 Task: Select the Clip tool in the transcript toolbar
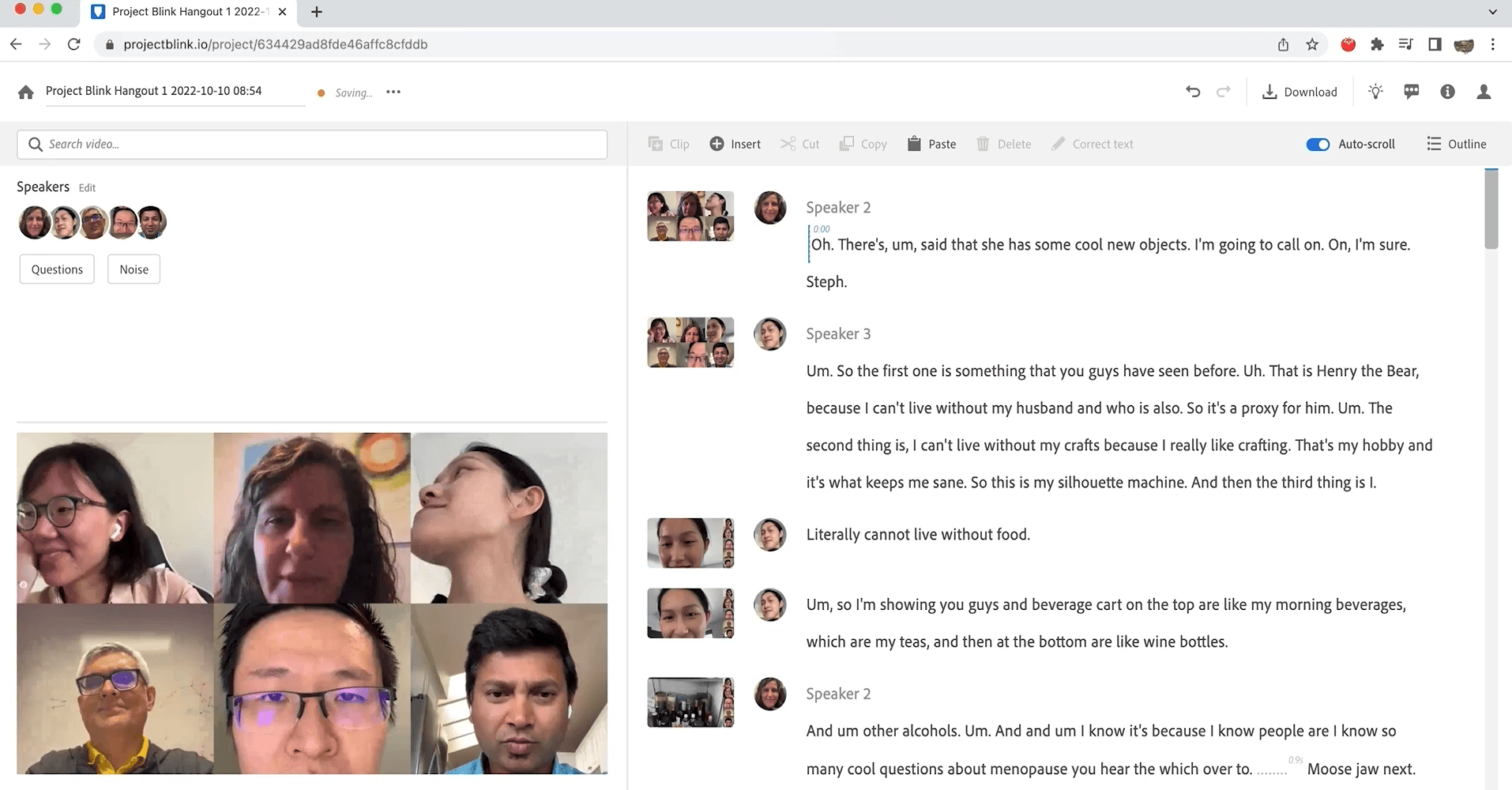(668, 144)
